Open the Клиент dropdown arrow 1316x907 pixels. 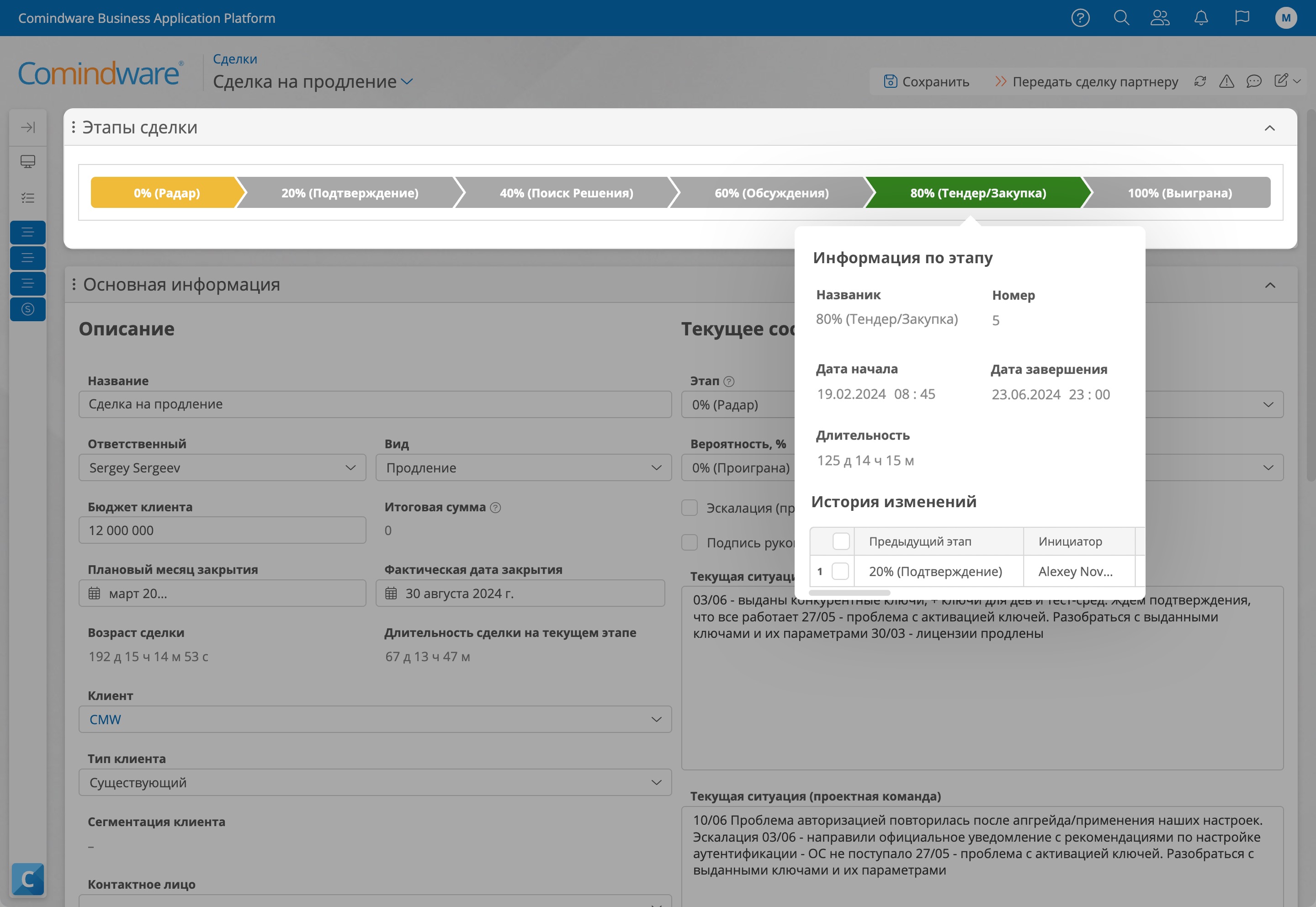pos(656,720)
